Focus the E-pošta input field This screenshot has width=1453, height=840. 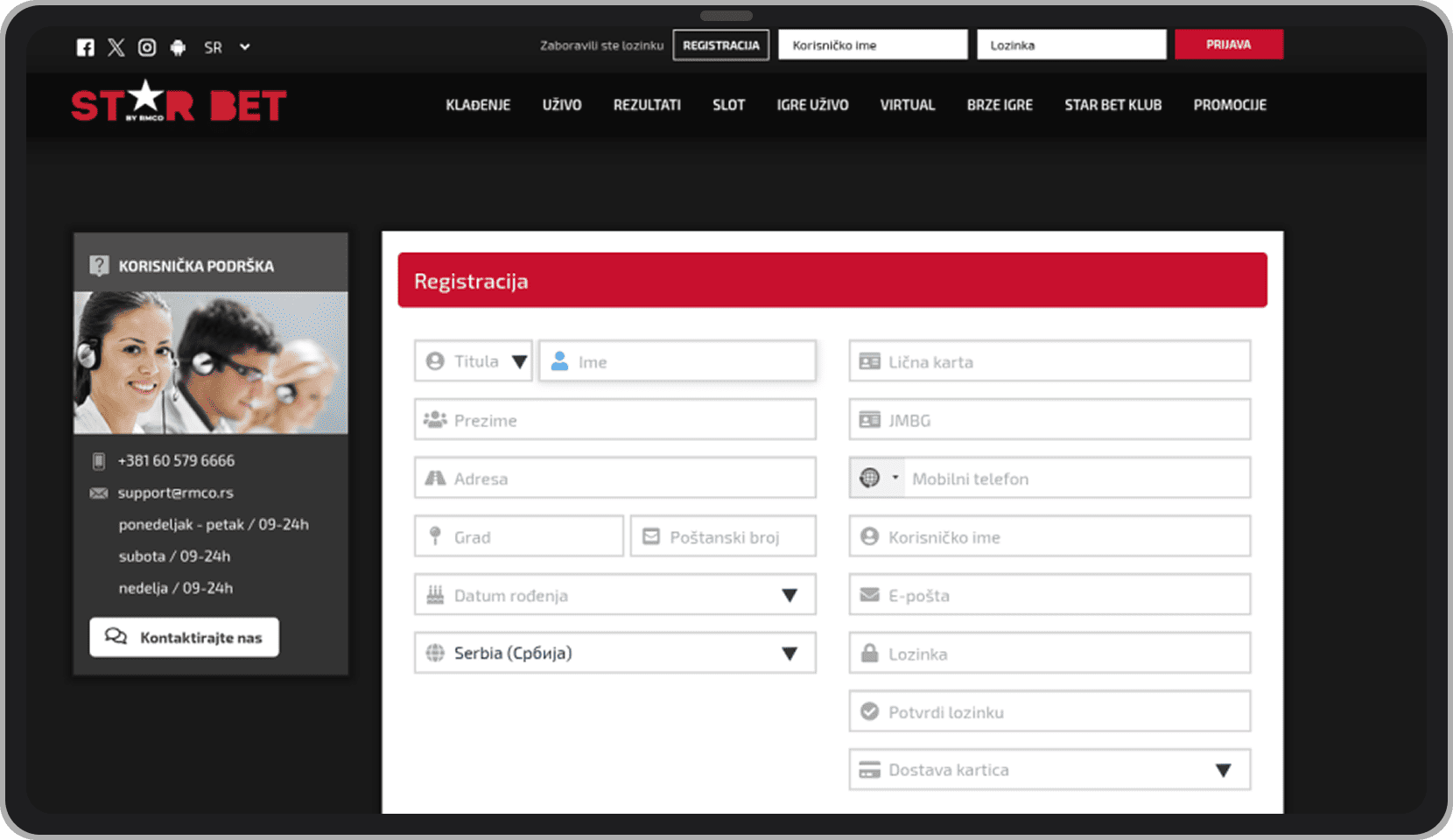[x=1049, y=595]
